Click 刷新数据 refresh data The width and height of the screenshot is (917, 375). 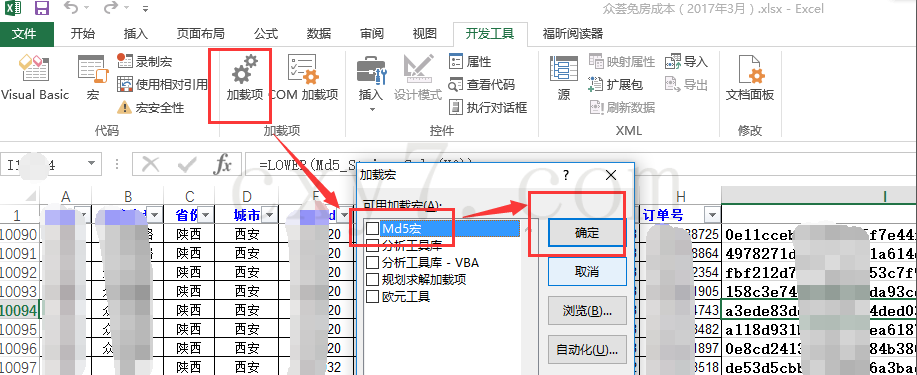pyautogui.click(x=622, y=108)
